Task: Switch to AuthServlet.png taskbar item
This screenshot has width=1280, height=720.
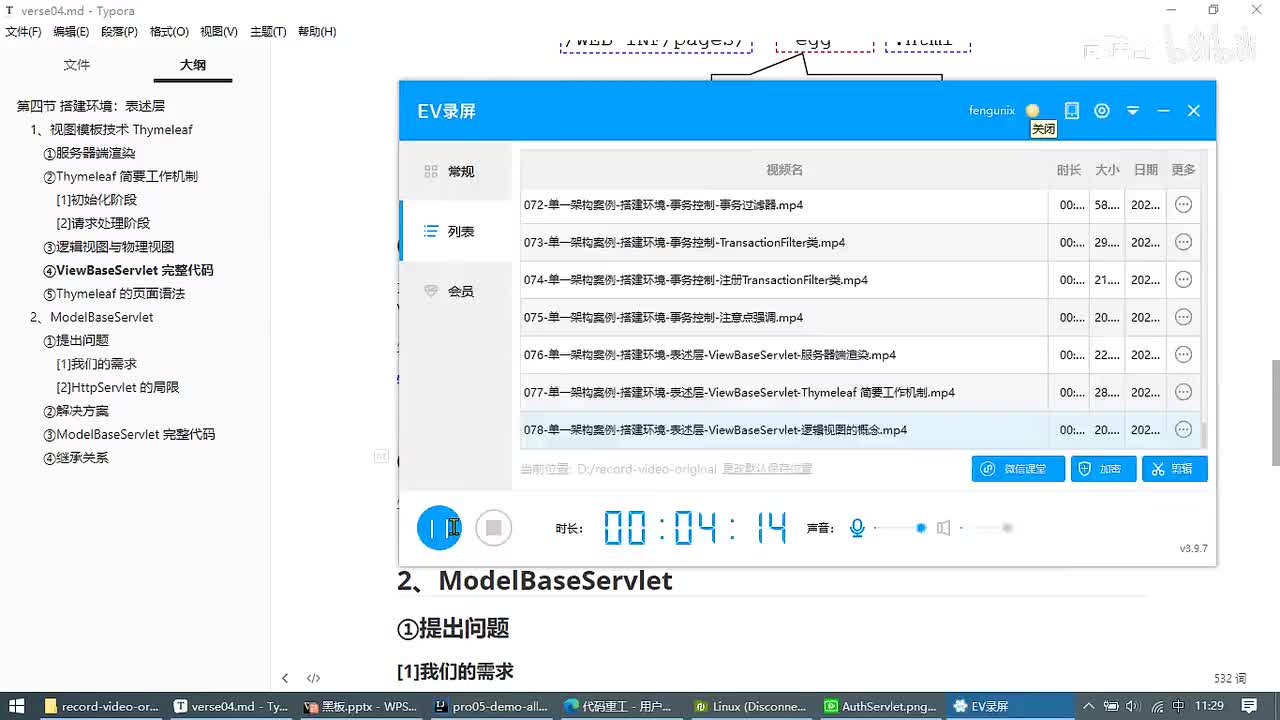Action: click(880, 706)
